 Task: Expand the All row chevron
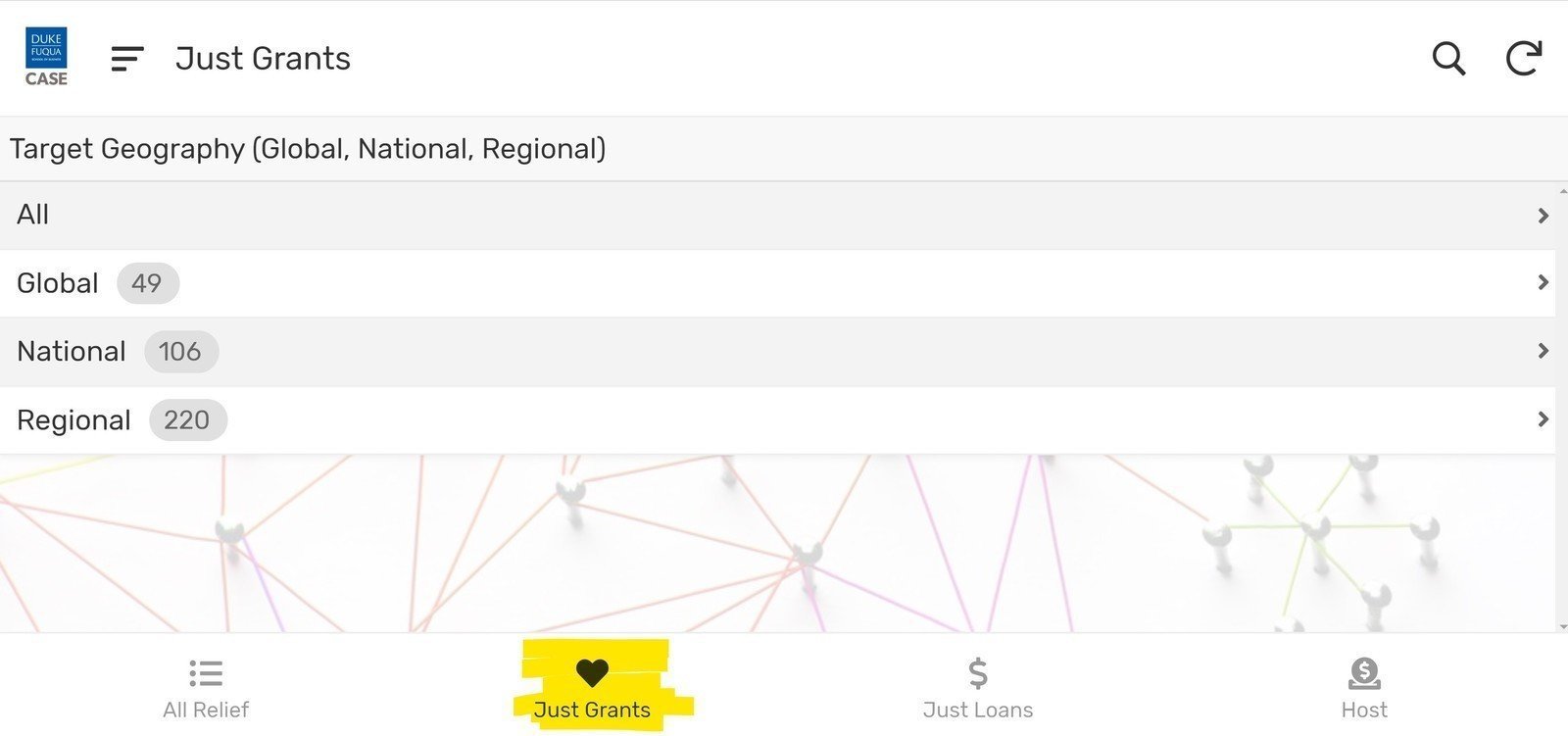(1543, 215)
